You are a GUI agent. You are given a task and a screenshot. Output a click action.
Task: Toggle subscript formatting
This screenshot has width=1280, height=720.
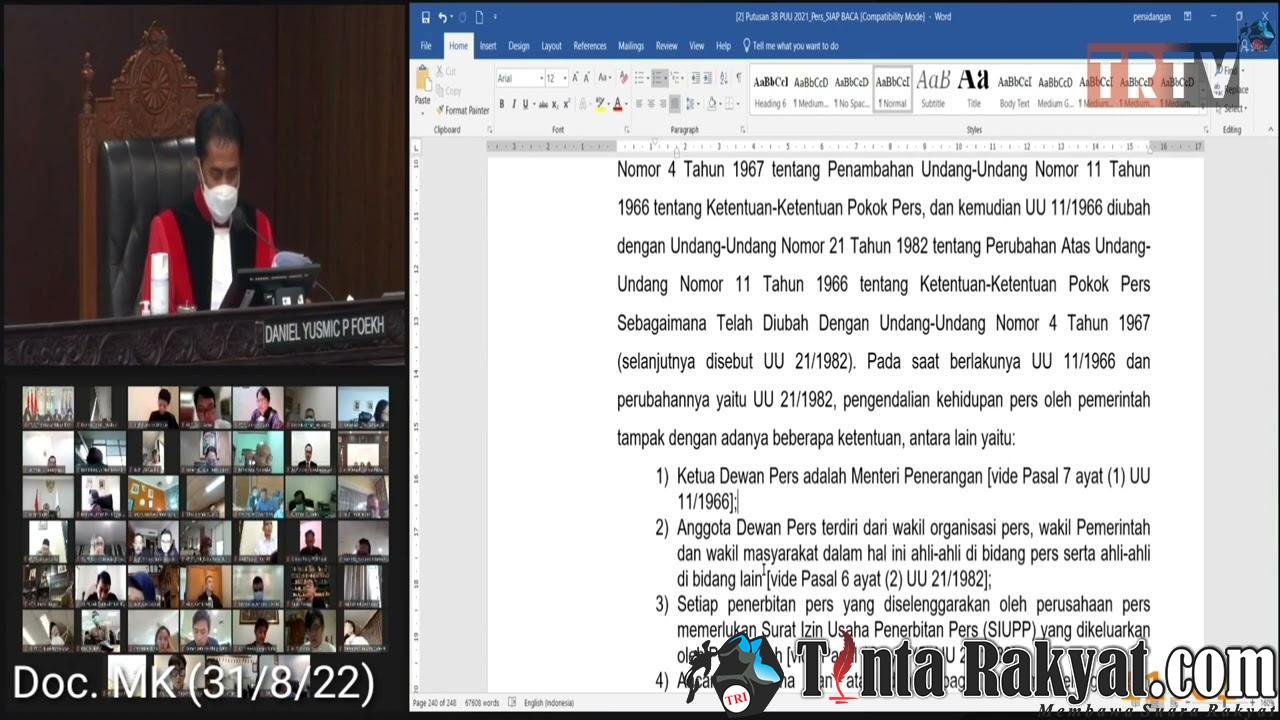point(555,104)
